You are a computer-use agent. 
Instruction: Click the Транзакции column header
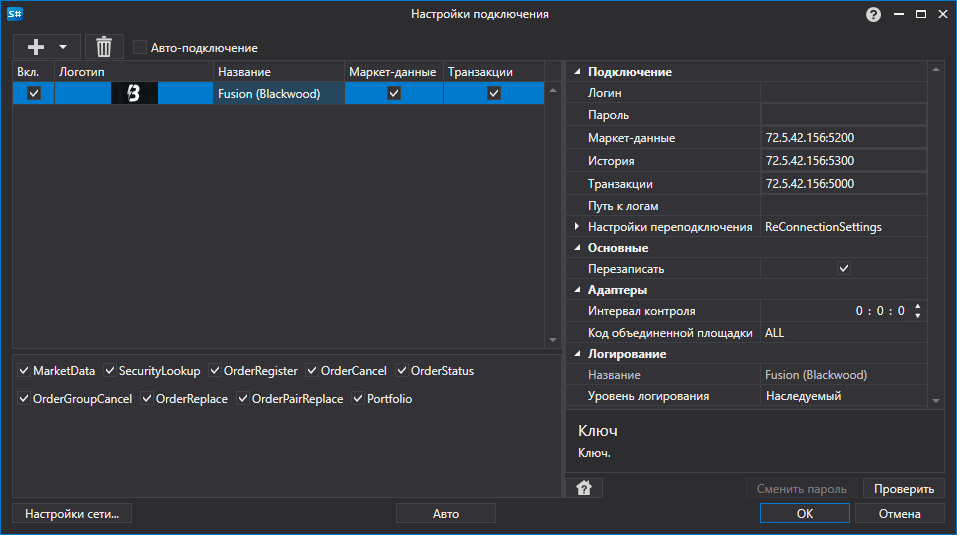[x=494, y=71]
